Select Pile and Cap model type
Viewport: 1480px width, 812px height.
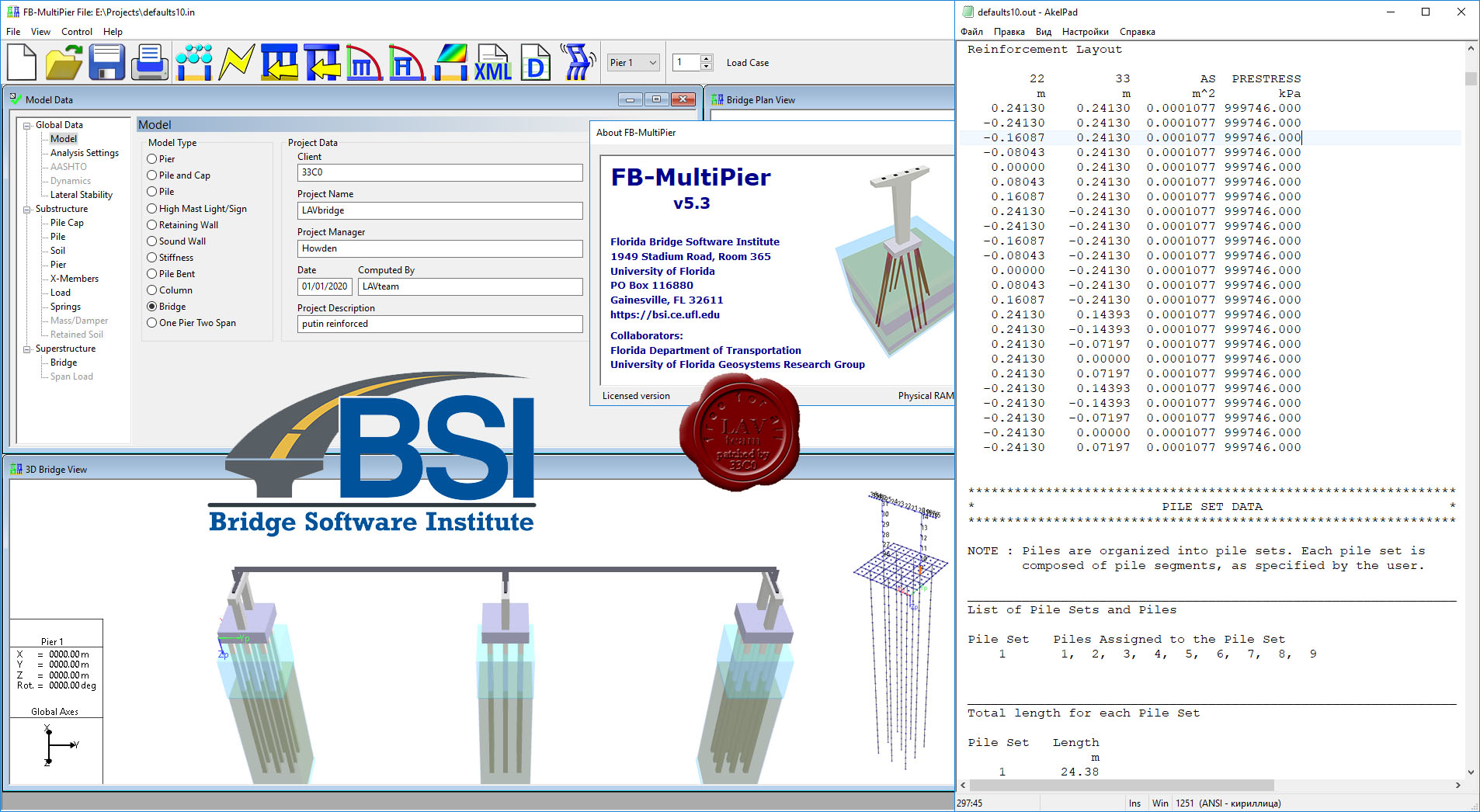pyautogui.click(x=152, y=175)
